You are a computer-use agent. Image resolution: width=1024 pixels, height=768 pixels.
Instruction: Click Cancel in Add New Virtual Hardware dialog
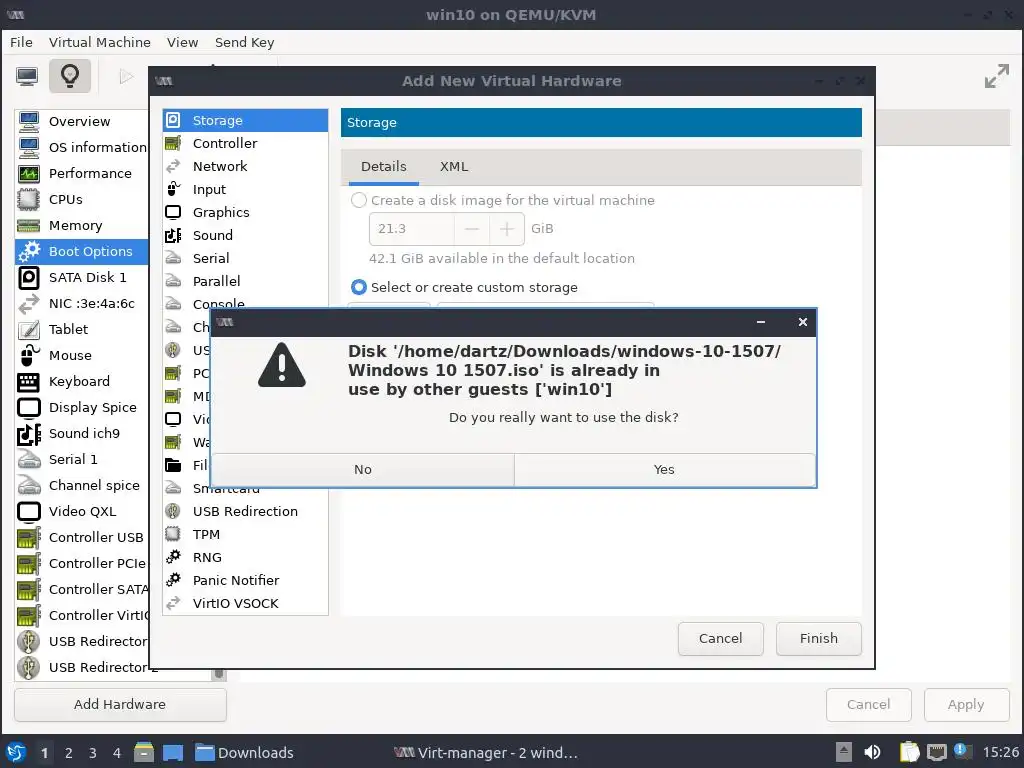click(720, 638)
